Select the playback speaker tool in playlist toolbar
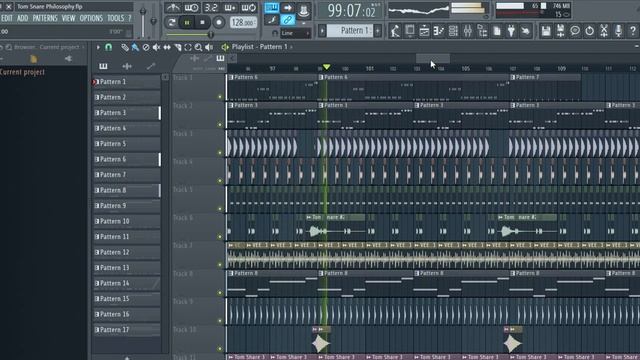This screenshot has height=360, width=640. tap(209, 47)
